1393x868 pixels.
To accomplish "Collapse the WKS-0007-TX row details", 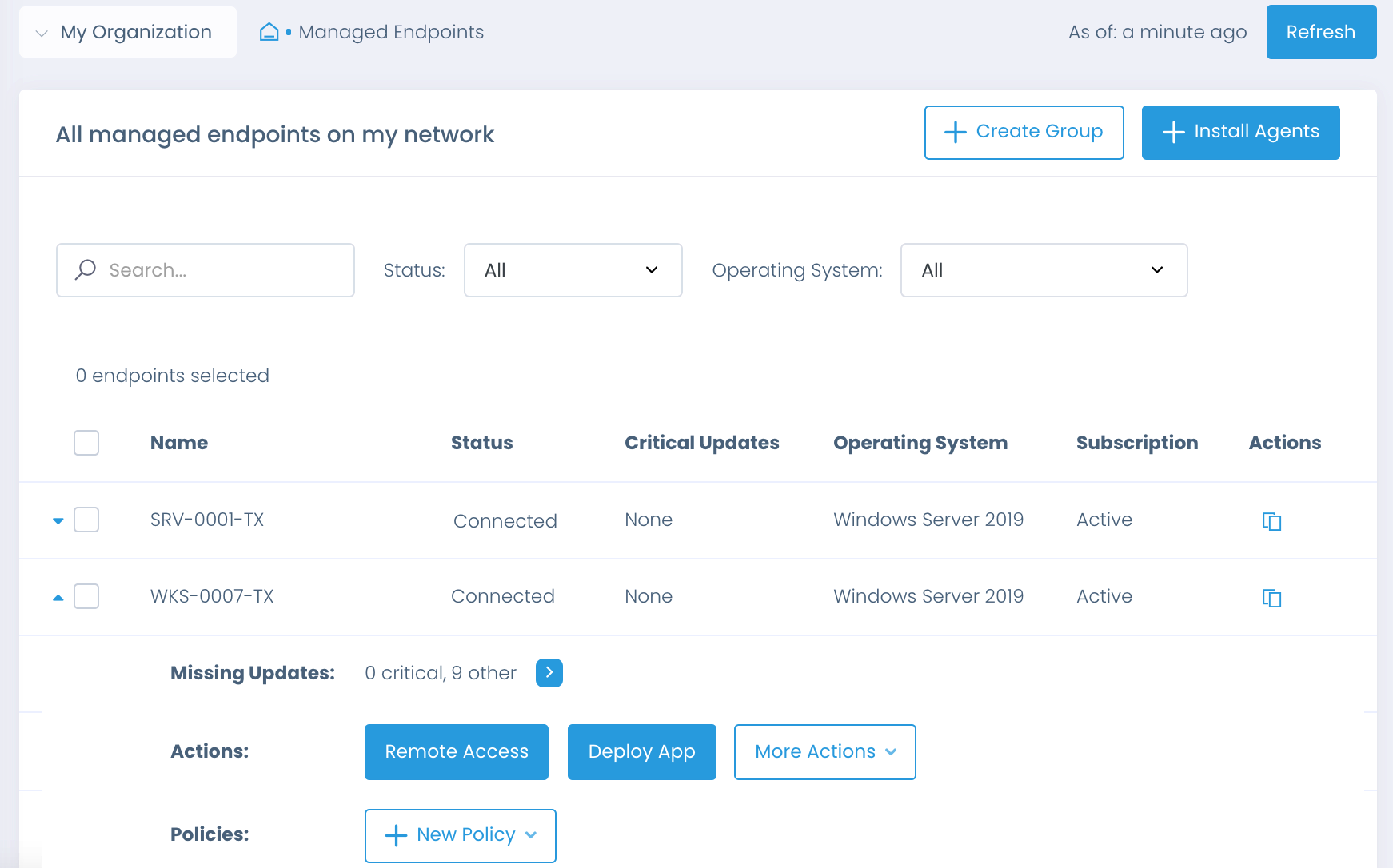I will tap(58, 596).
